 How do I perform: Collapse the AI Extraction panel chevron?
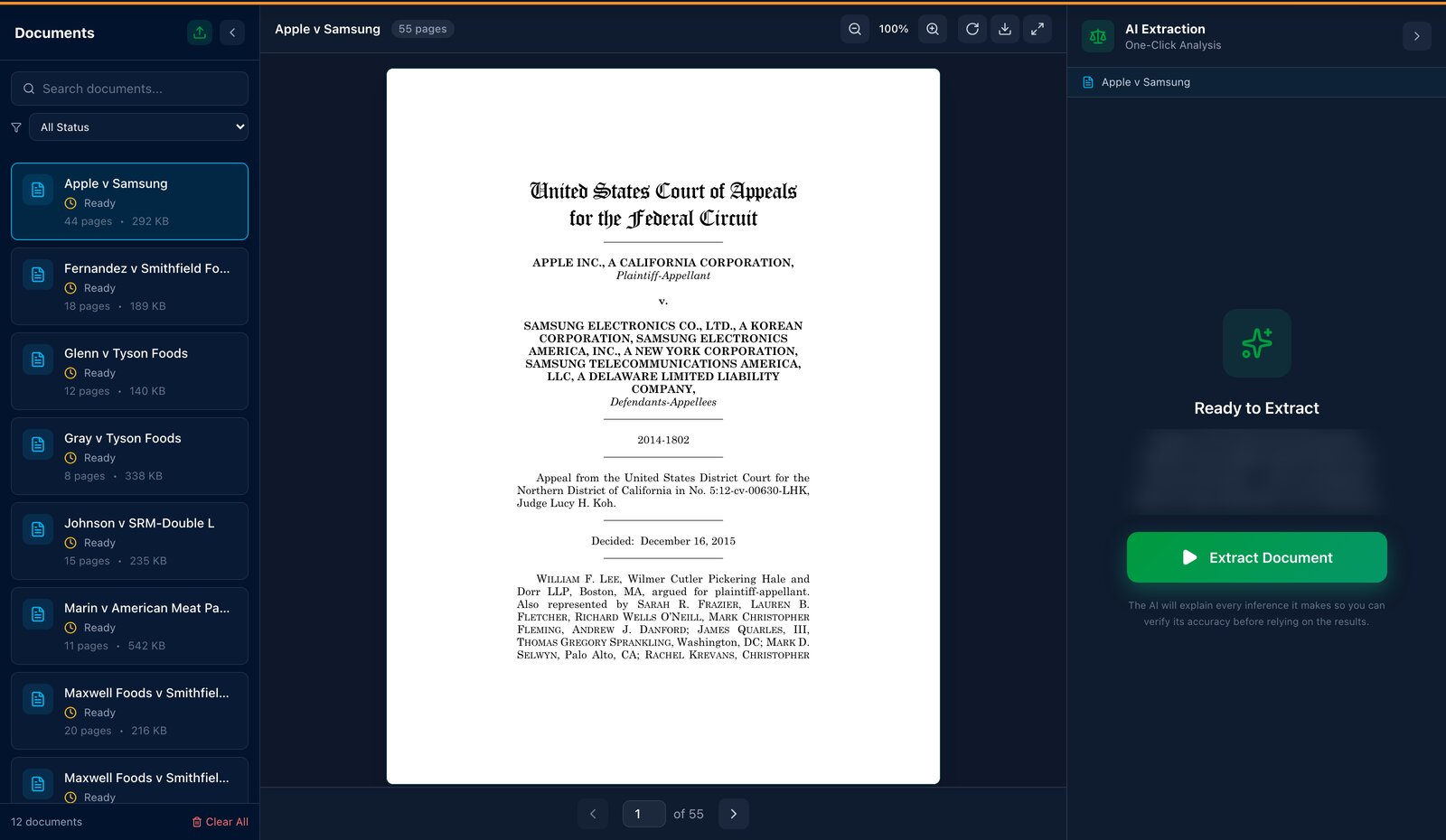click(1417, 36)
